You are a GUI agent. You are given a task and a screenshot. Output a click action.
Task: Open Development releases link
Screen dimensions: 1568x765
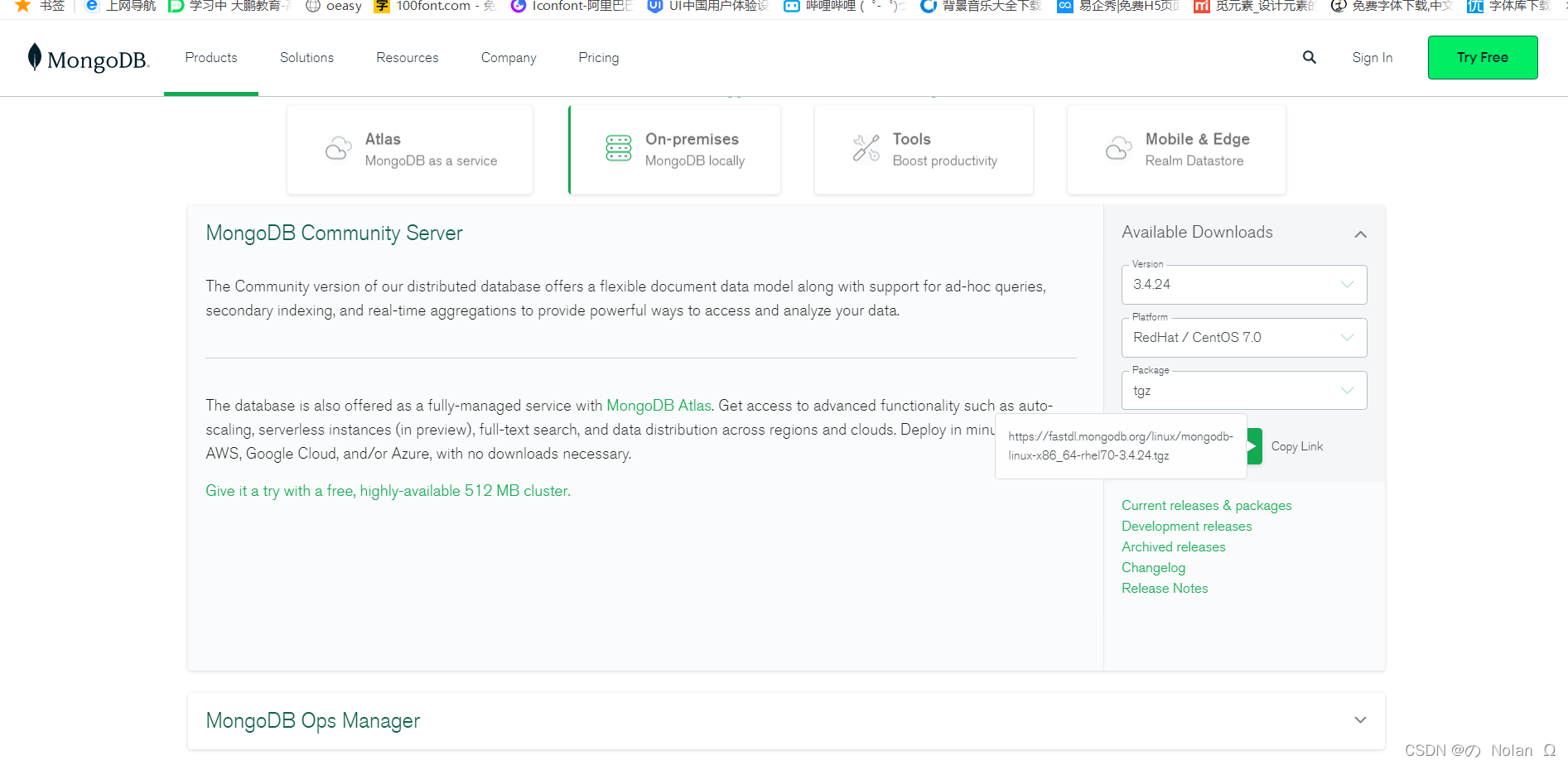click(x=1187, y=526)
